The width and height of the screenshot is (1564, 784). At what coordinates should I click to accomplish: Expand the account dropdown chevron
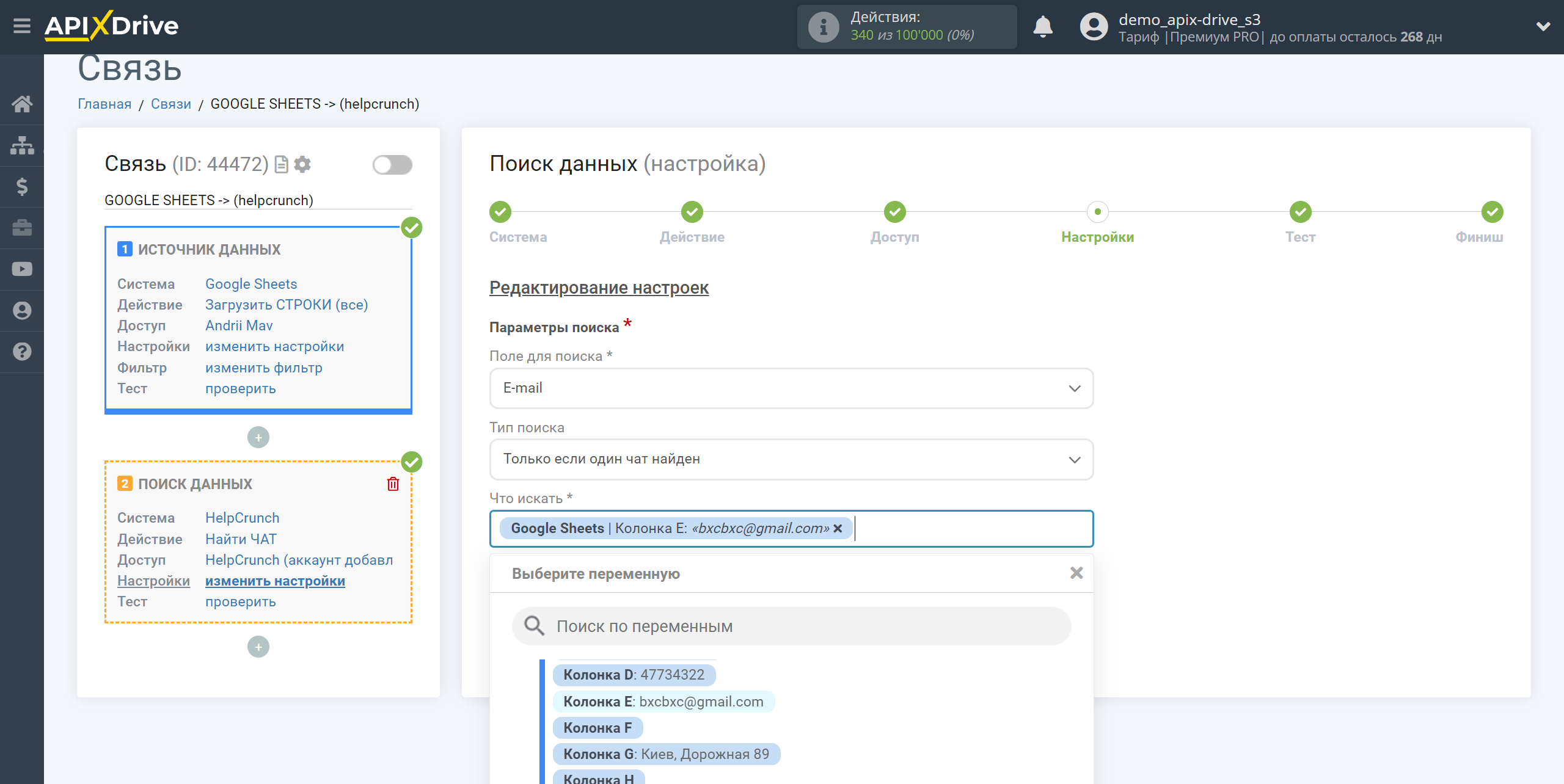coord(1543,26)
